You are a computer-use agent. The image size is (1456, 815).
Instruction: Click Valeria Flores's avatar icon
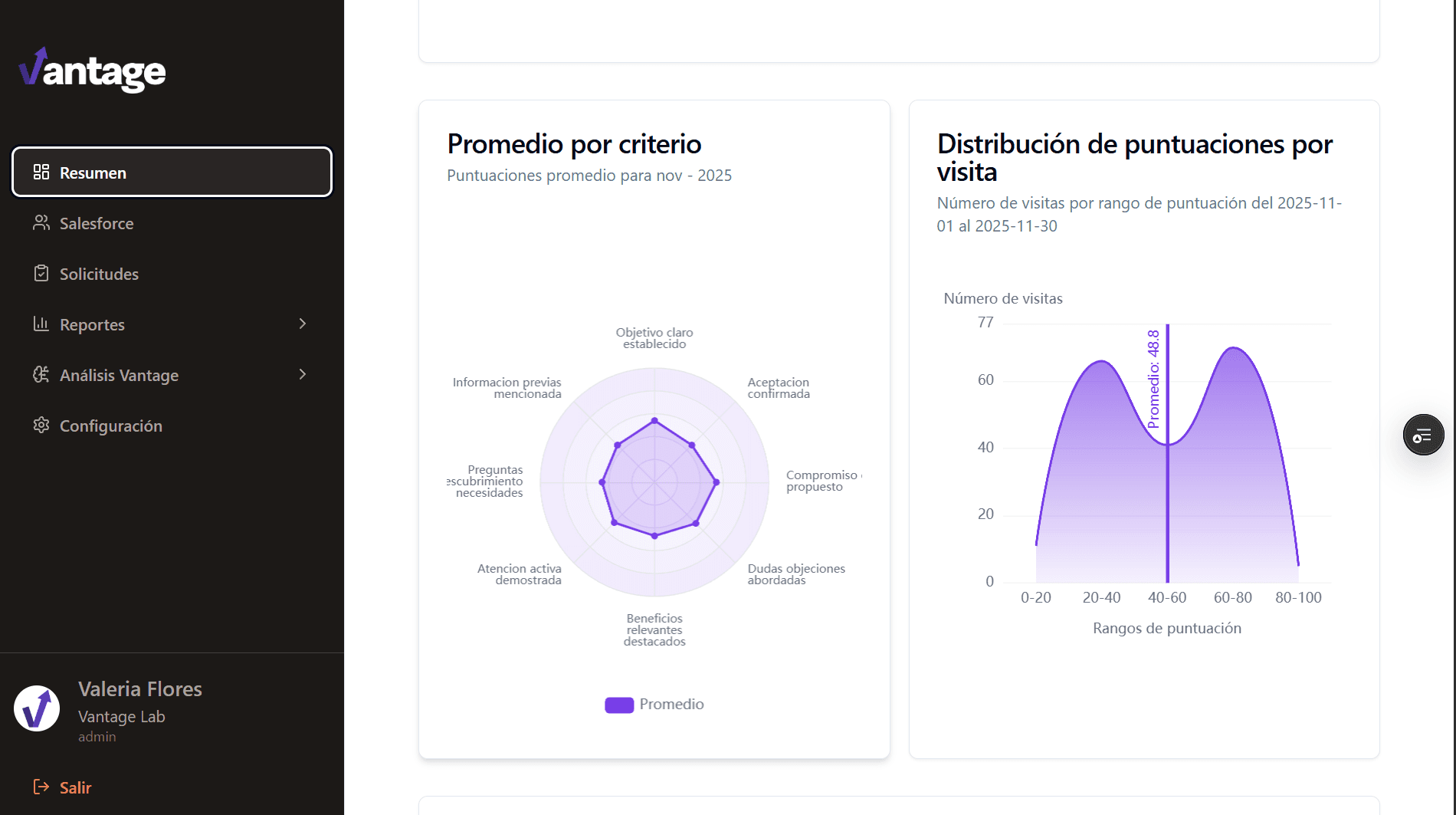[x=36, y=709]
